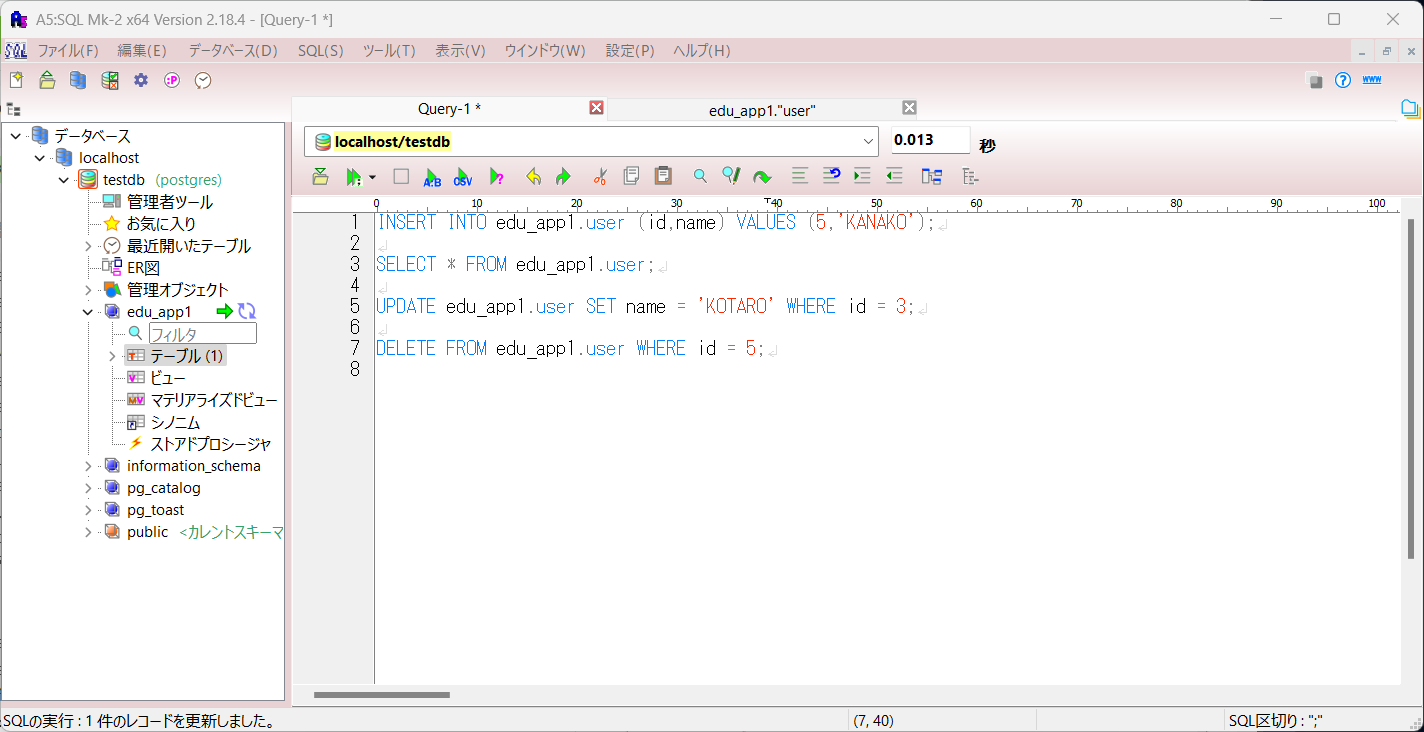Open the run button's dropdown arrow
The height and width of the screenshot is (732, 1424).
pos(372,177)
